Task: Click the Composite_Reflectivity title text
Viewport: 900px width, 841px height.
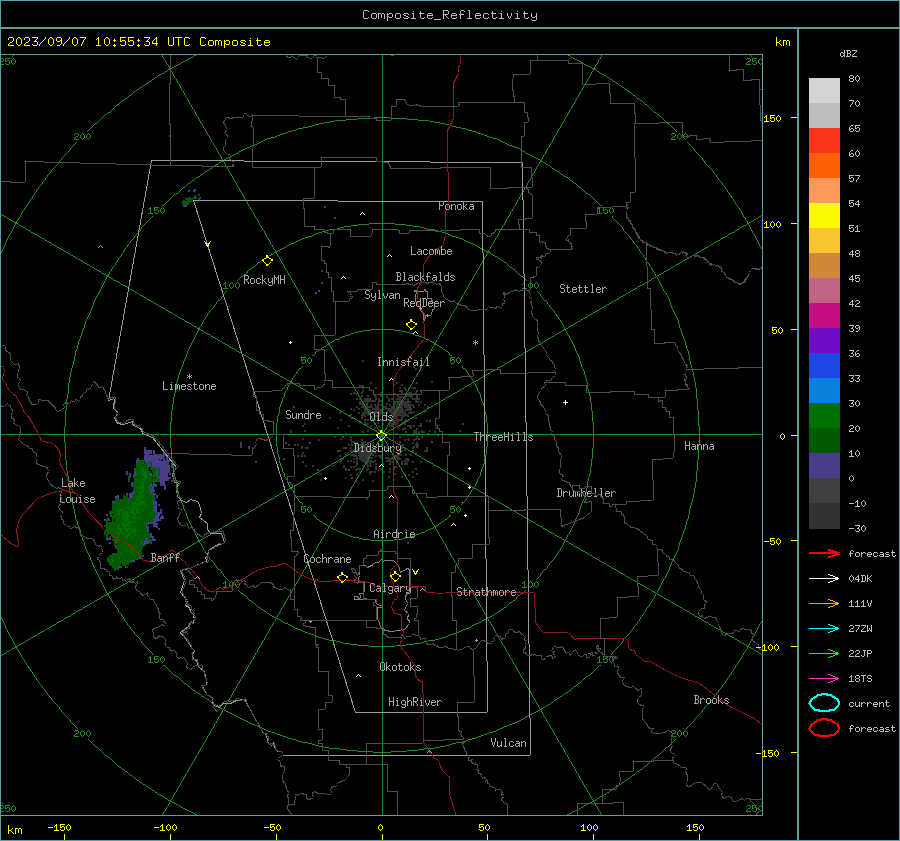Action: tap(450, 15)
